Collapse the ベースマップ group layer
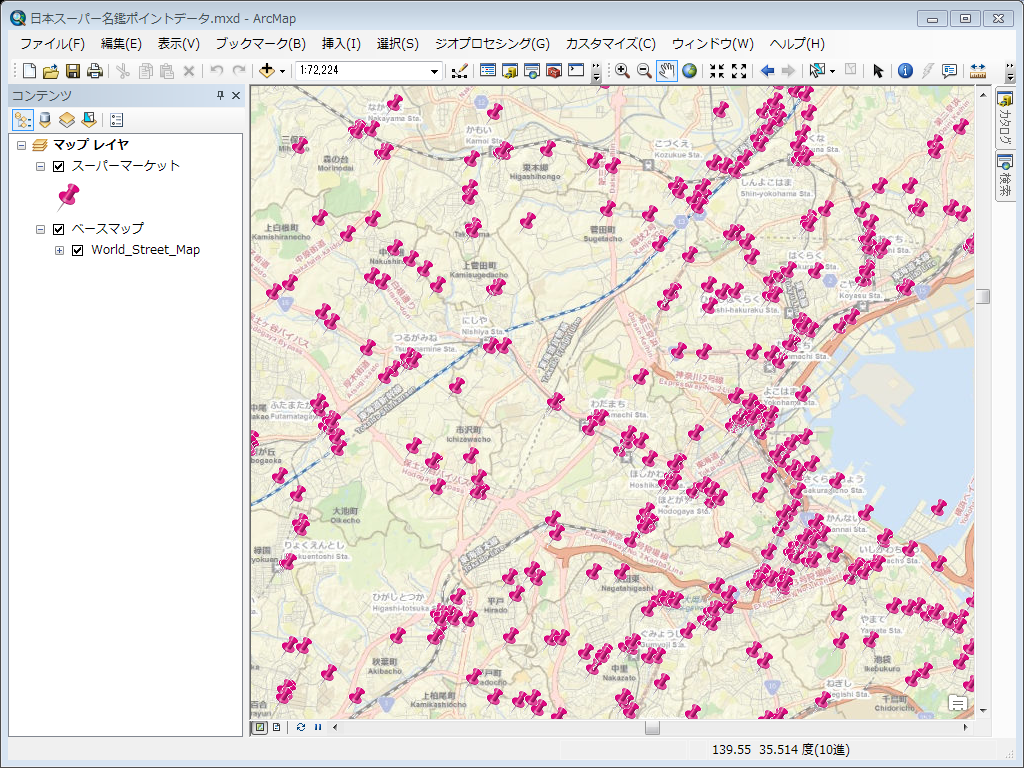 pos(40,229)
